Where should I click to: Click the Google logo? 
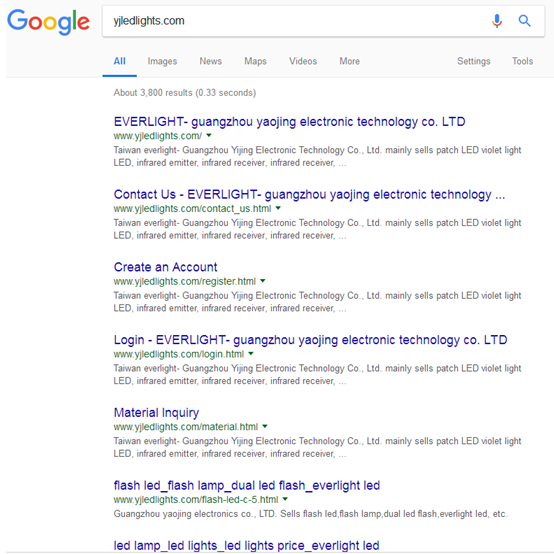tap(48, 22)
